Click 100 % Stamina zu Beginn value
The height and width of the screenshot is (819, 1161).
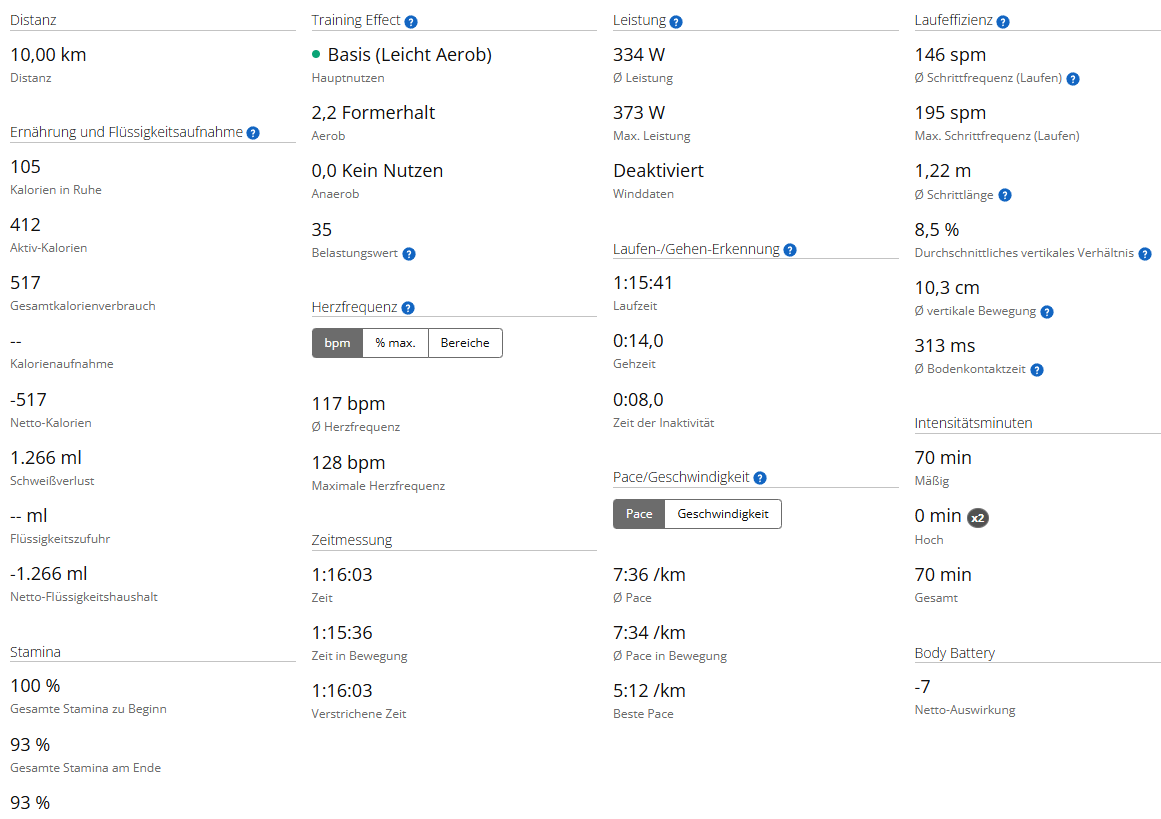click(x=36, y=686)
